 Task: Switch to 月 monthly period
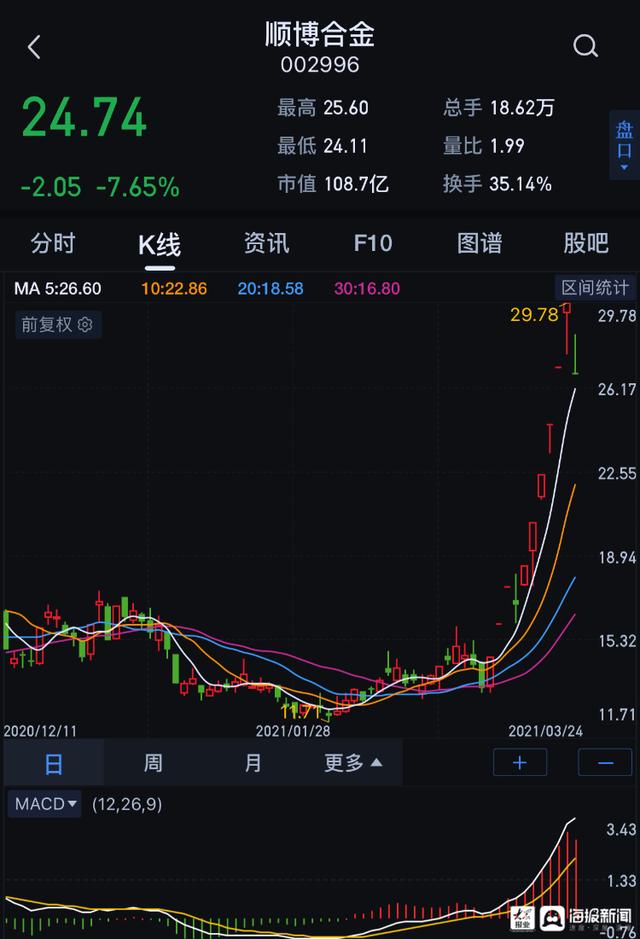click(x=253, y=763)
